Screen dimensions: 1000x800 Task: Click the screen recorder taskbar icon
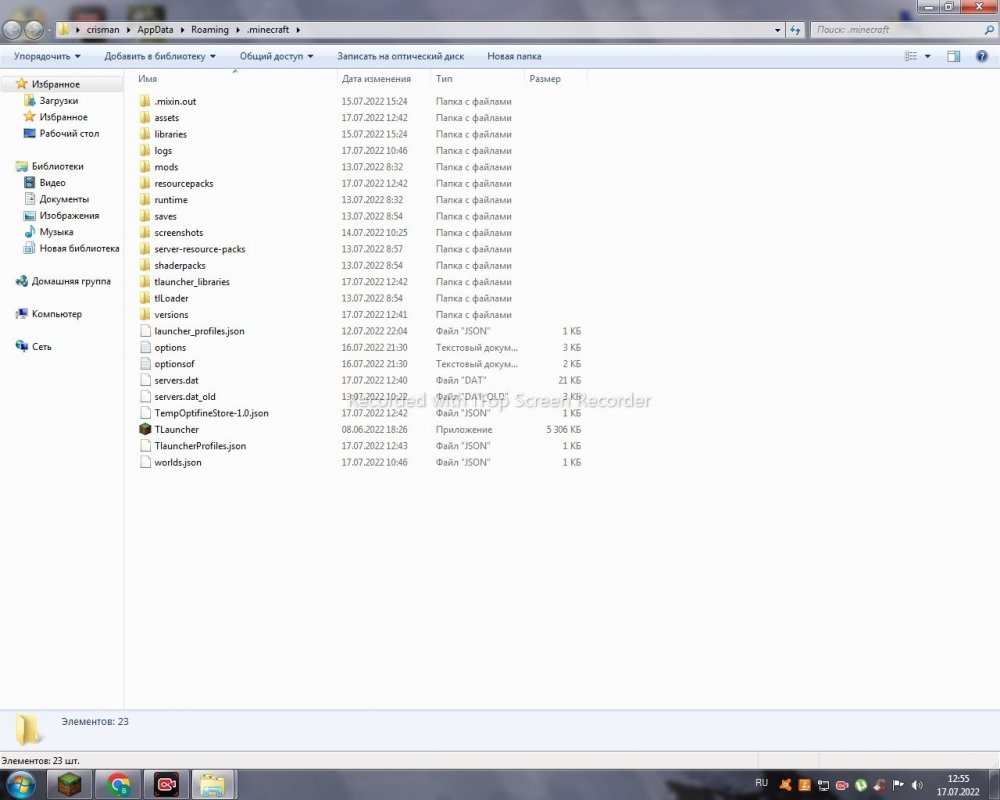166,784
